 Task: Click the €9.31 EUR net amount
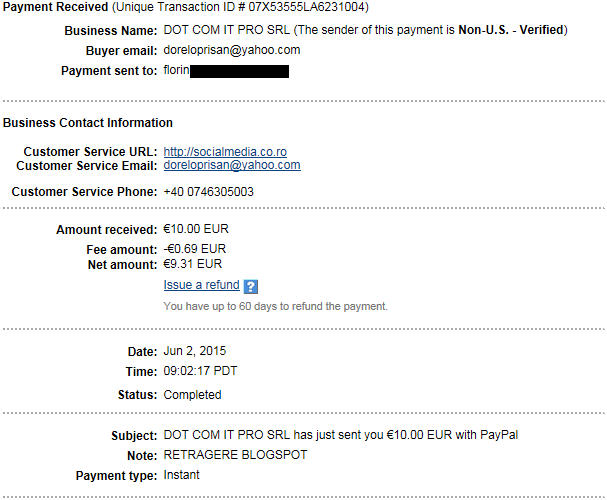pyautogui.click(x=193, y=265)
